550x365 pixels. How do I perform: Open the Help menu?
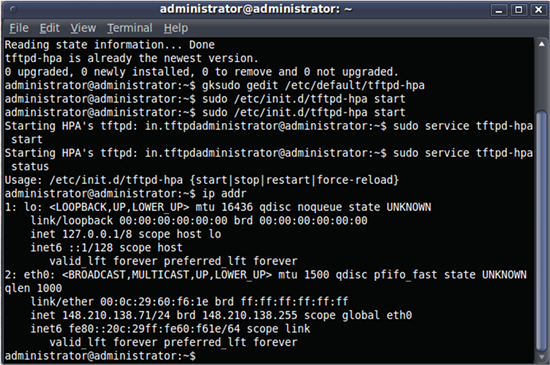tap(176, 28)
